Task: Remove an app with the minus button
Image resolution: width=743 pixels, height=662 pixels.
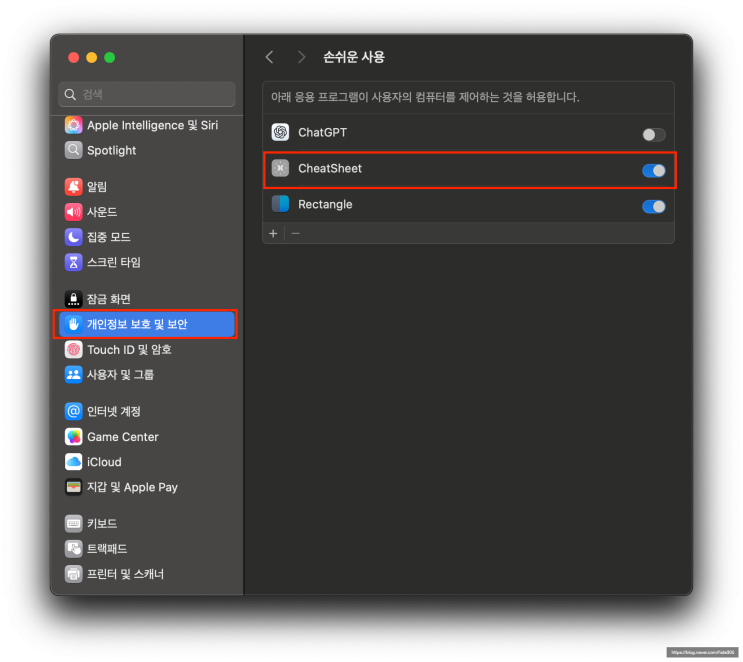Action: click(x=296, y=234)
